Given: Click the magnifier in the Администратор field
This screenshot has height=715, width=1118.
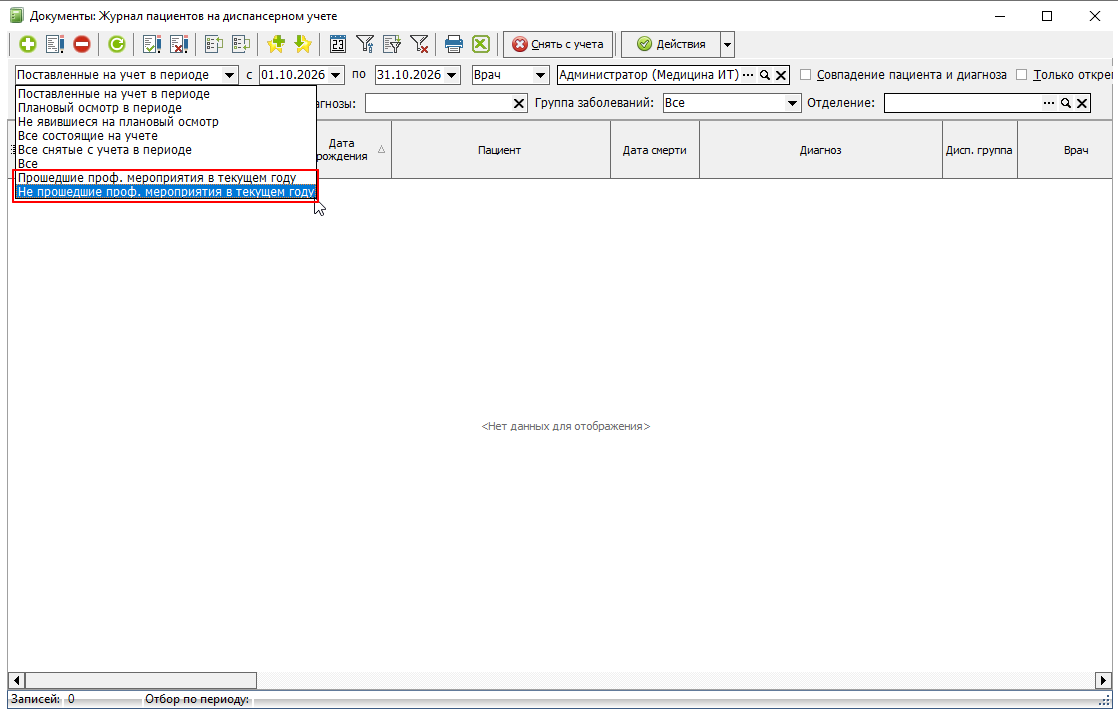Looking at the screenshot, I should click(765, 75).
